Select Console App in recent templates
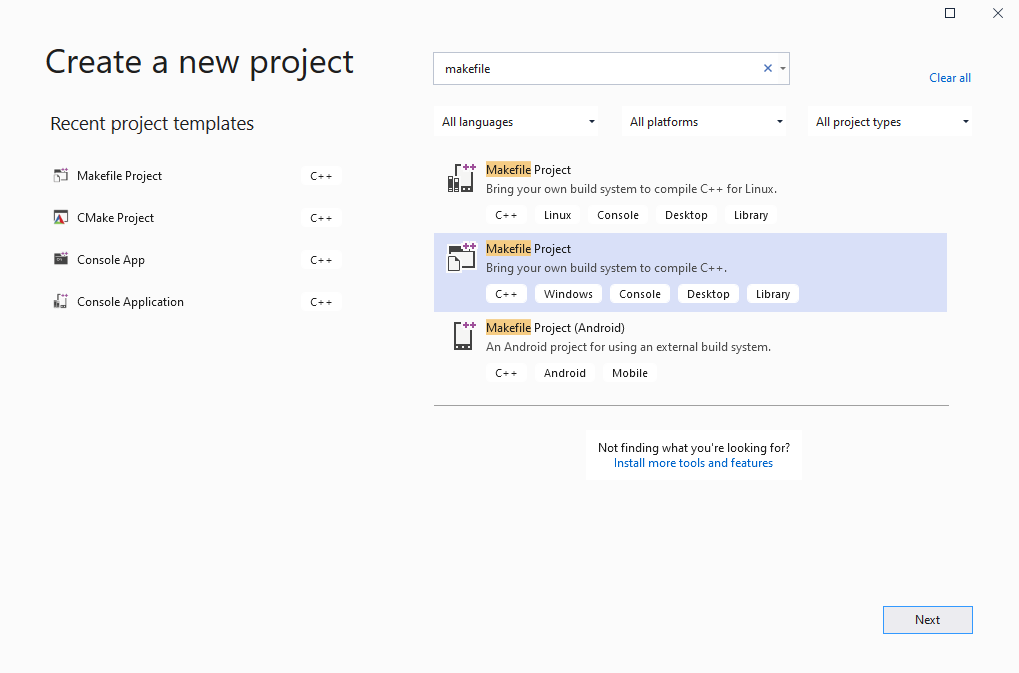1019x673 pixels. coord(110,260)
